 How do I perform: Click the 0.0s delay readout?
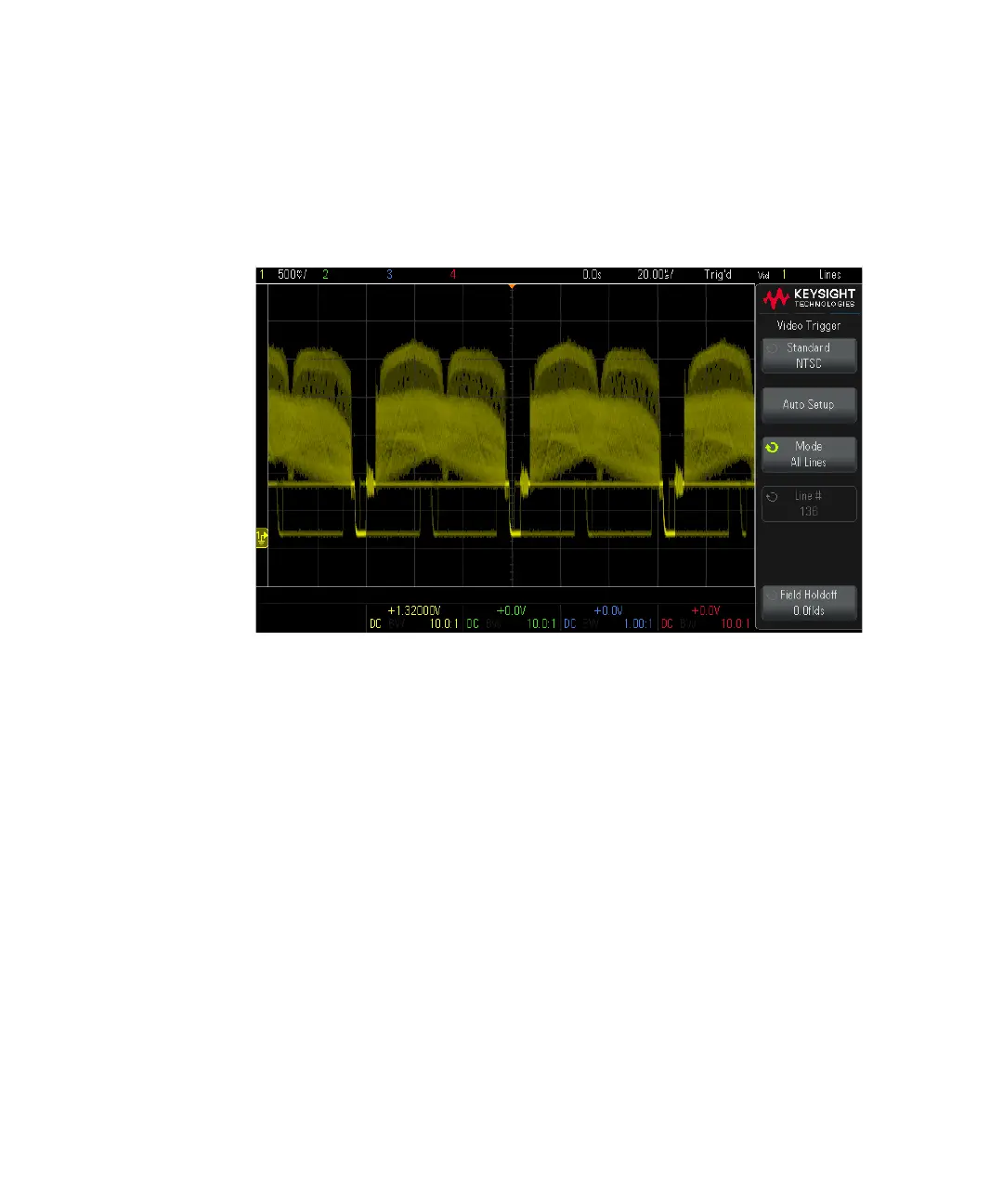pyautogui.click(x=592, y=275)
